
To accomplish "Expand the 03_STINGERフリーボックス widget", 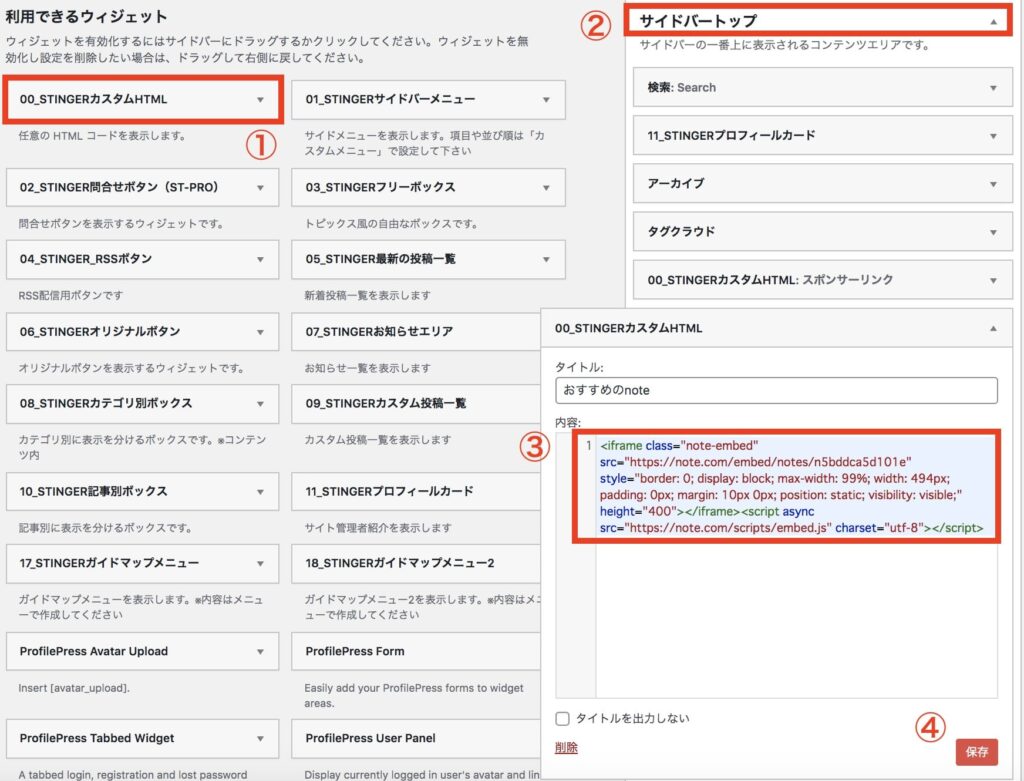I will coord(546,188).
